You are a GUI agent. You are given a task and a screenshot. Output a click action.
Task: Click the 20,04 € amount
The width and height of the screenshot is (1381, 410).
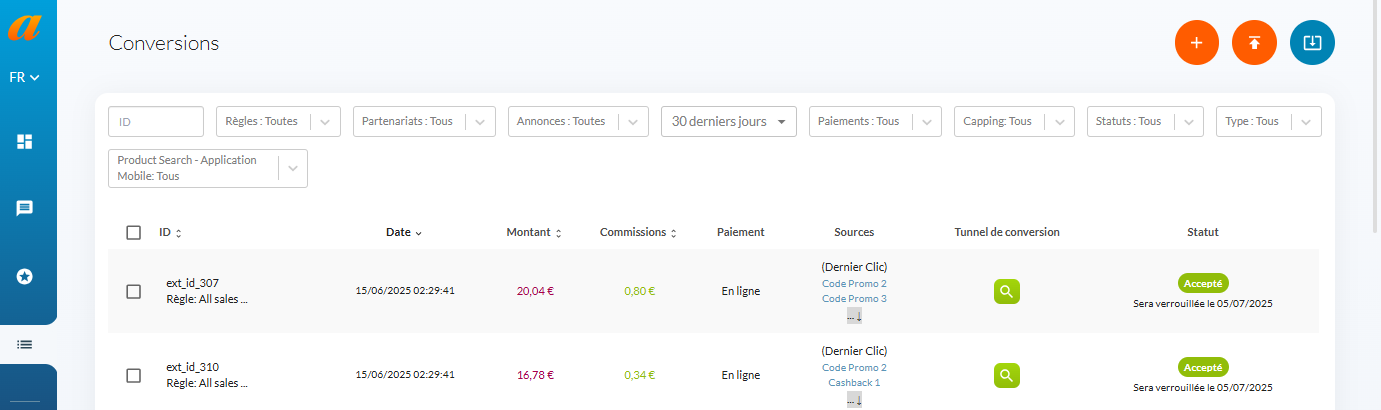click(x=535, y=291)
